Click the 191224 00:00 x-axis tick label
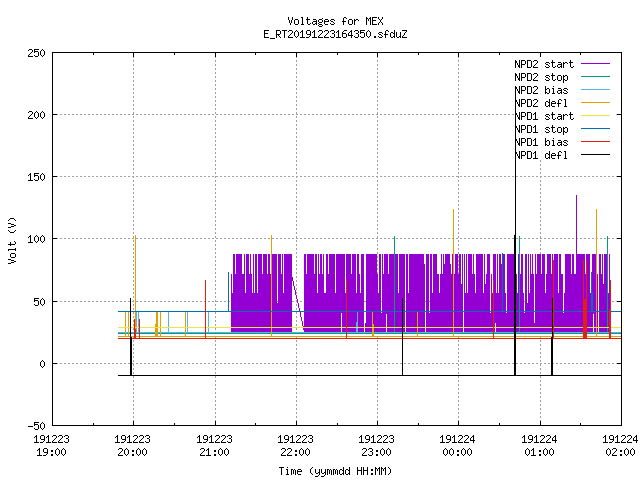This screenshot has height=480, width=640. tap(458, 446)
